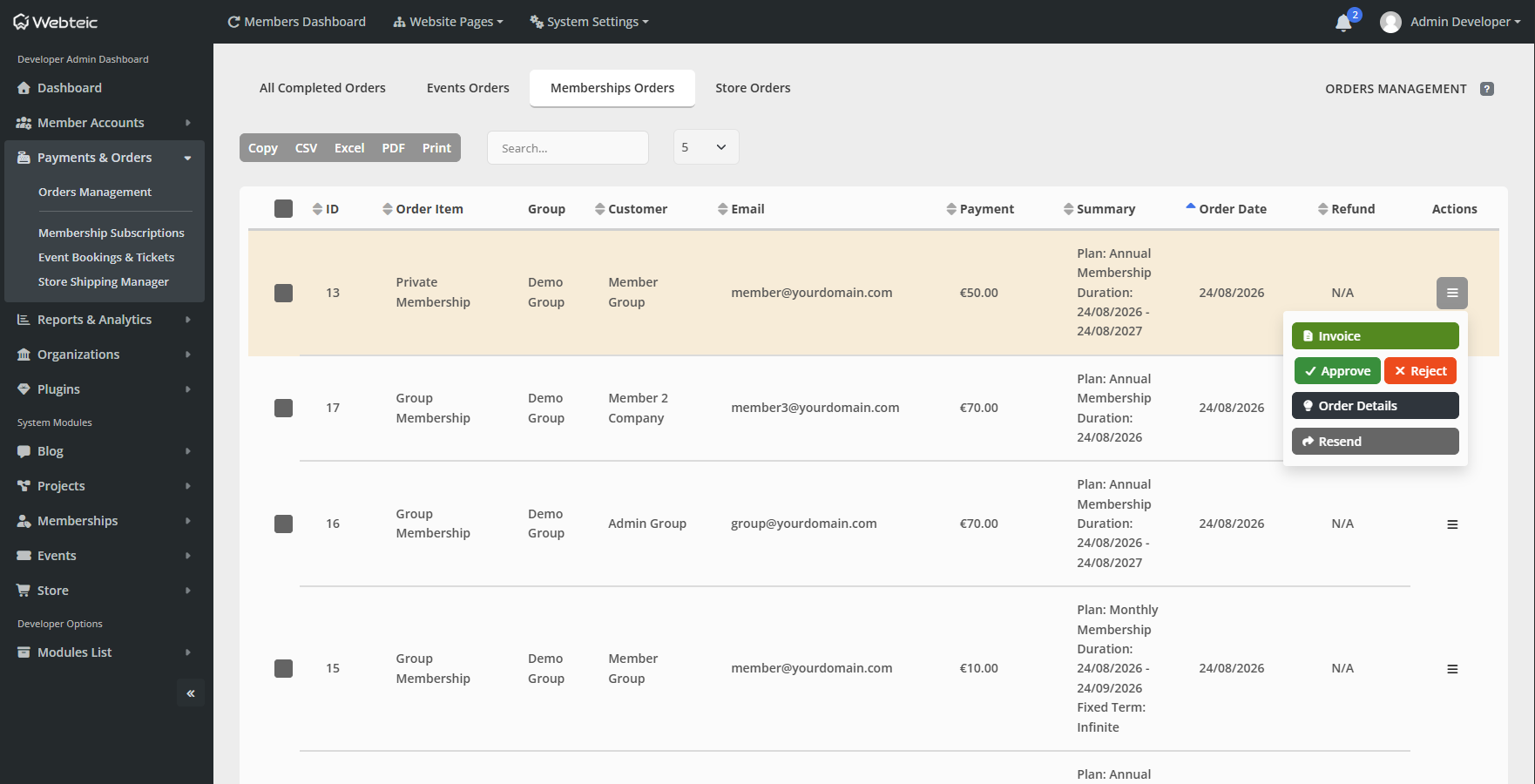
Task: Reject the order with Reject button
Action: [1420, 371]
